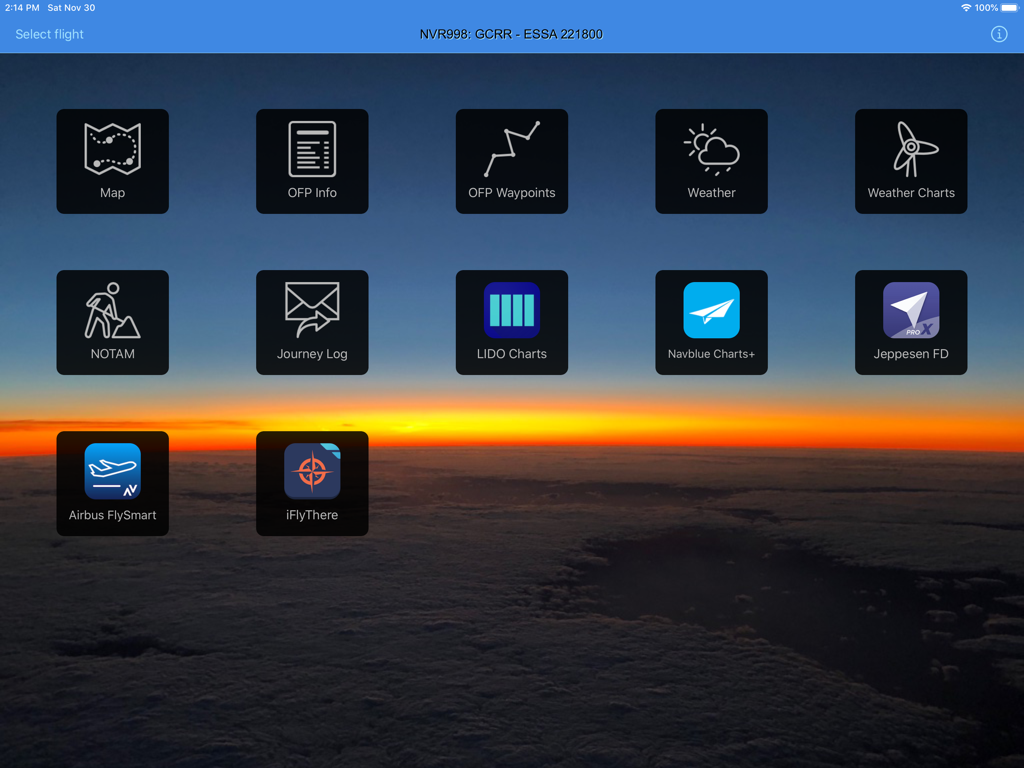Tap the Wi-Fi status icon
The image size is (1024, 768).
(x=966, y=8)
